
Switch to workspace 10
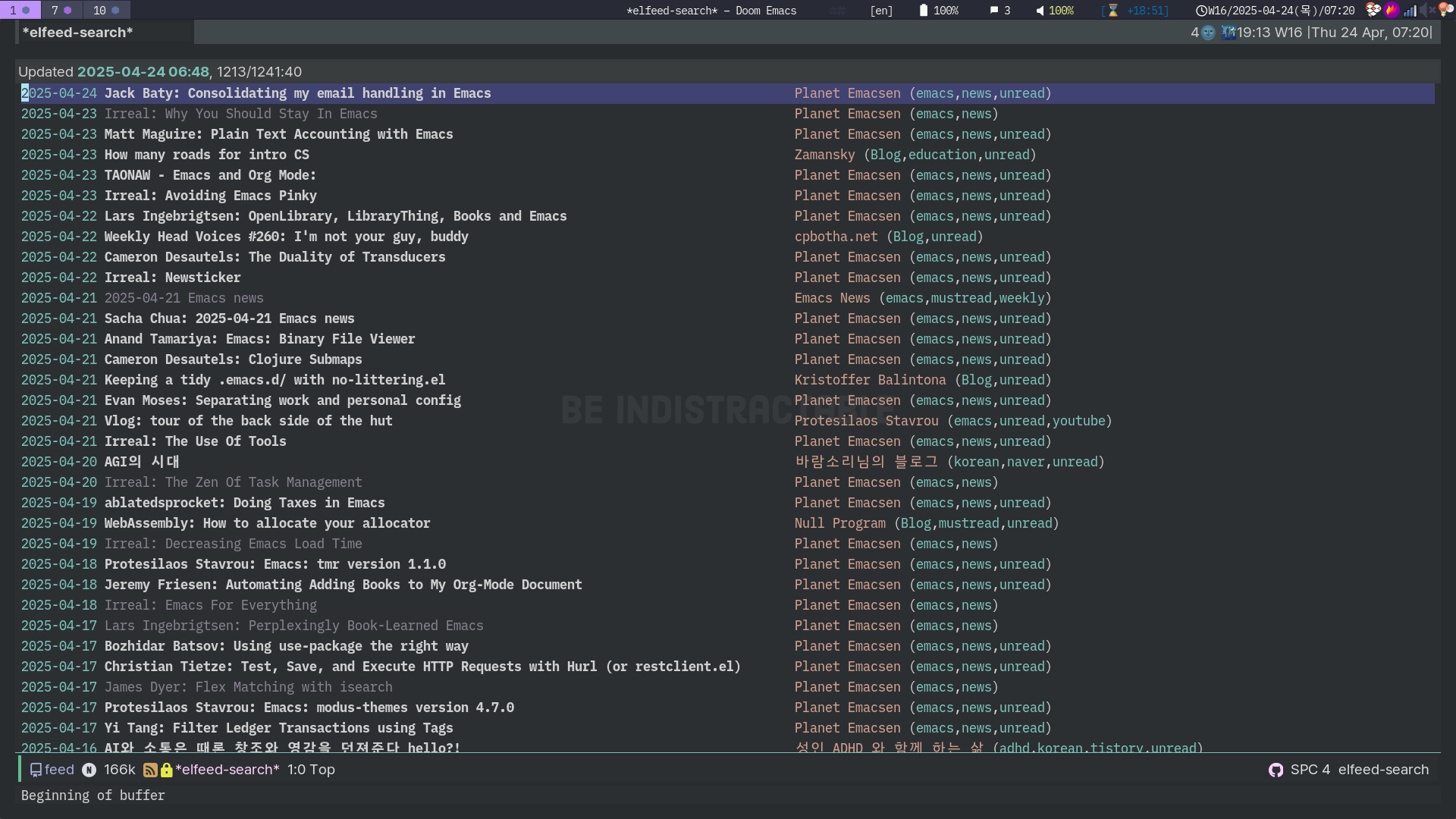point(107,10)
